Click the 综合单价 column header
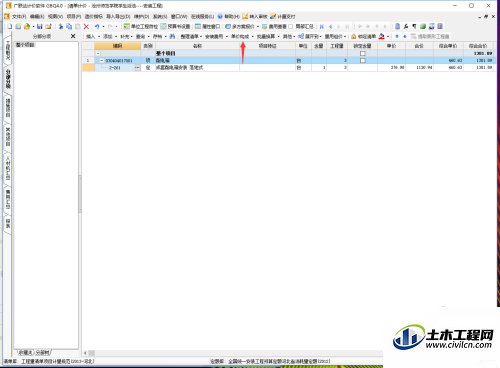 tap(448, 46)
